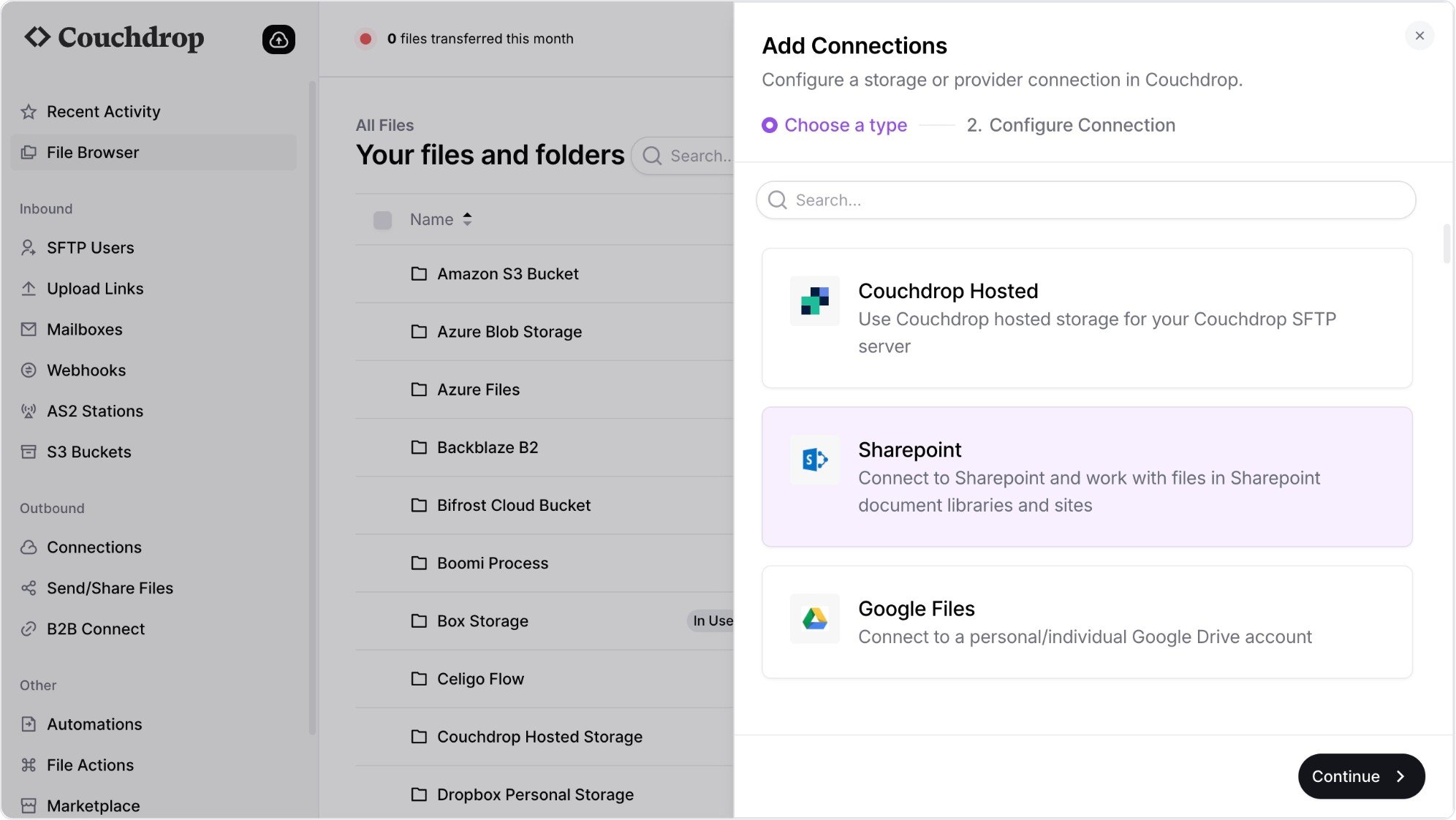Go to Connections in Outbound menu
This screenshot has width=1456, height=820.
94,547
